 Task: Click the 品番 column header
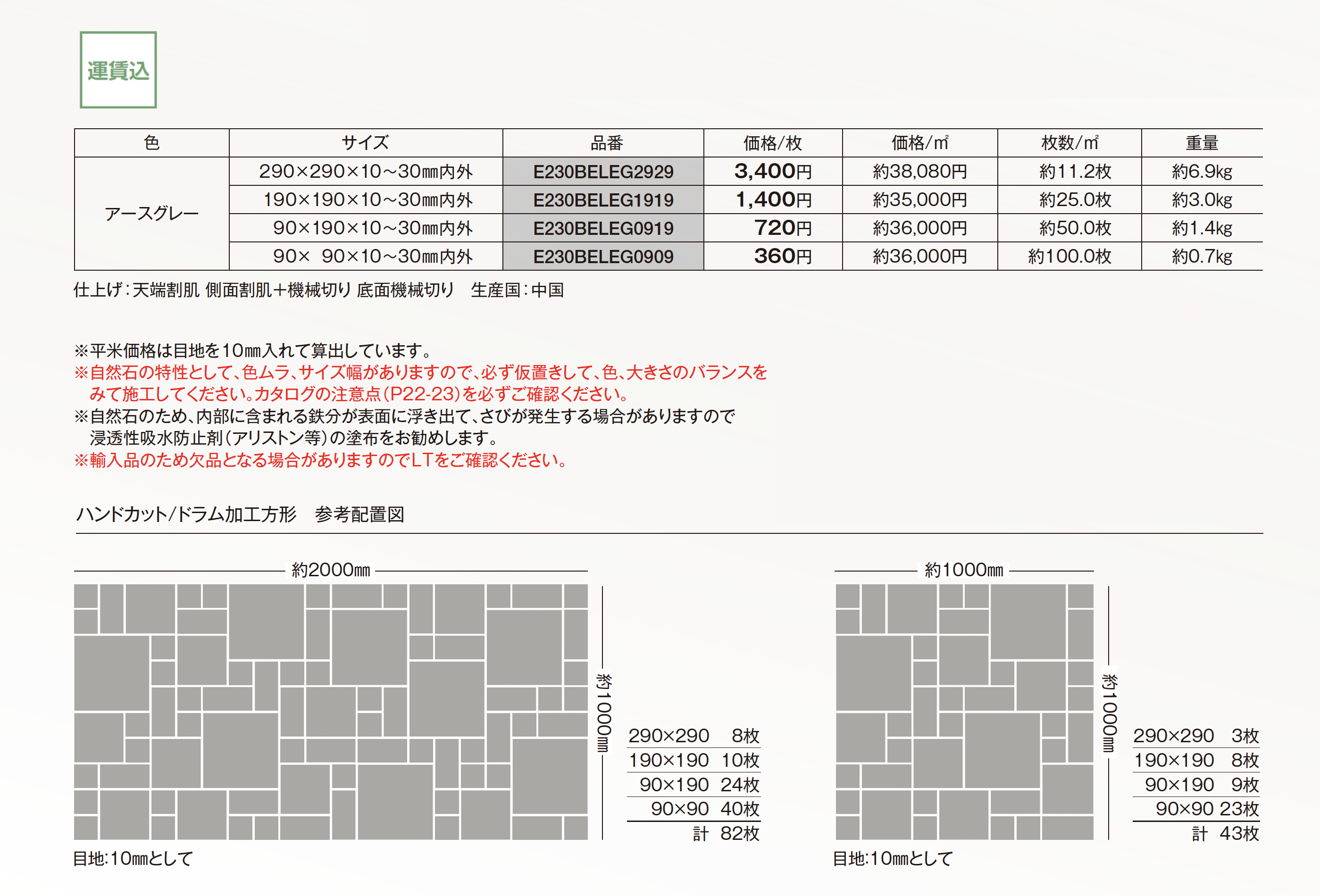coord(606,143)
